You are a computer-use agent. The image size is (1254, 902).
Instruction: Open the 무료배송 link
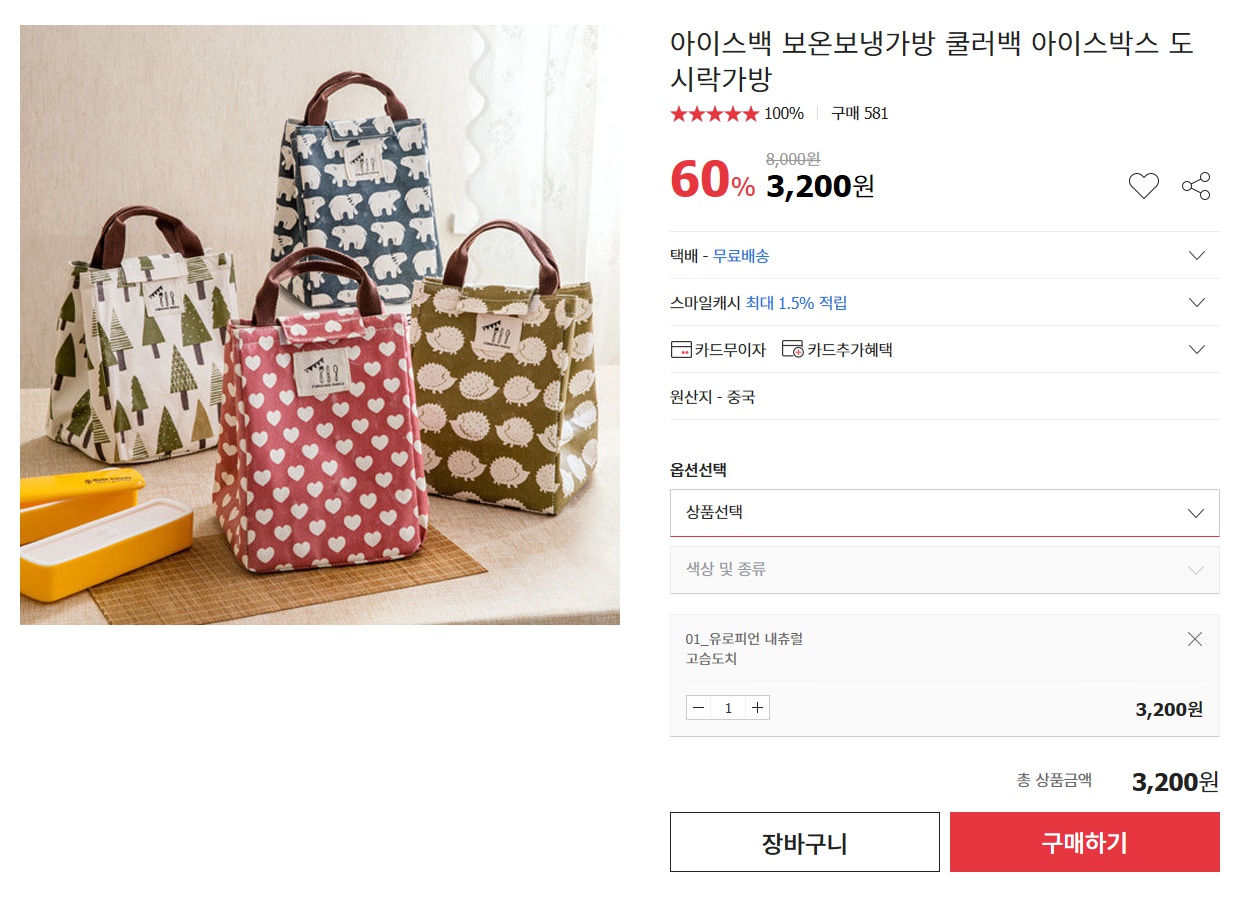click(x=741, y=256)
